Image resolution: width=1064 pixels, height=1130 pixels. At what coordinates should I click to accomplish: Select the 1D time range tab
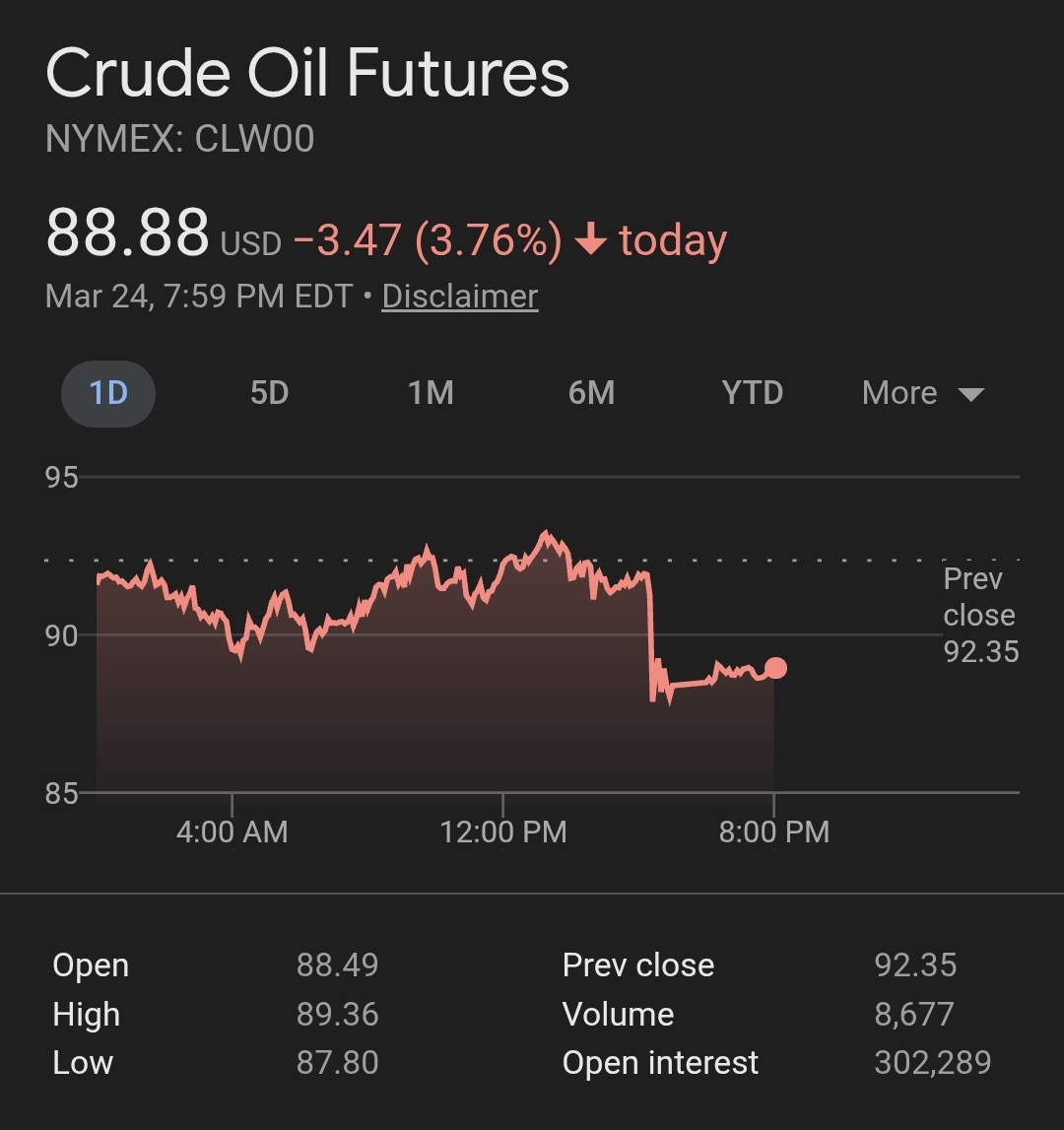tap(108, 393)
